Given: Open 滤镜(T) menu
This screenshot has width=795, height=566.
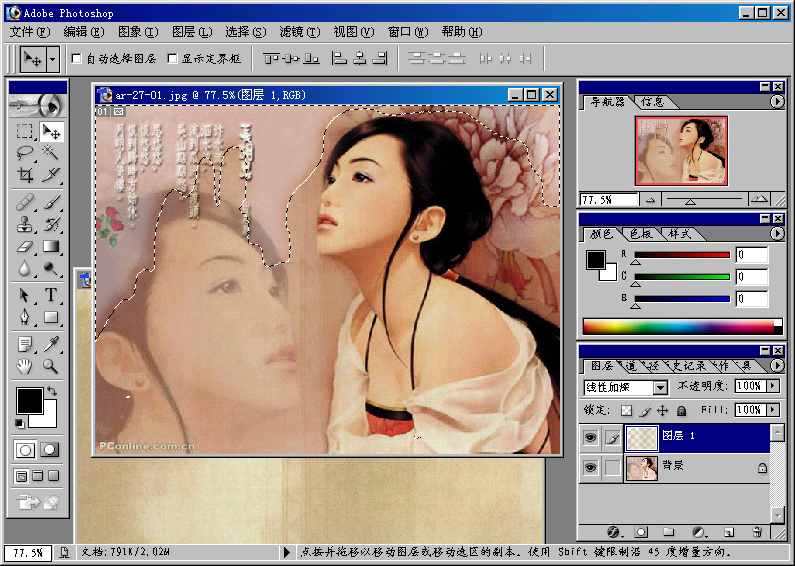Looking at the screenshot, I should pyautogui.click(x=300, y=32).
